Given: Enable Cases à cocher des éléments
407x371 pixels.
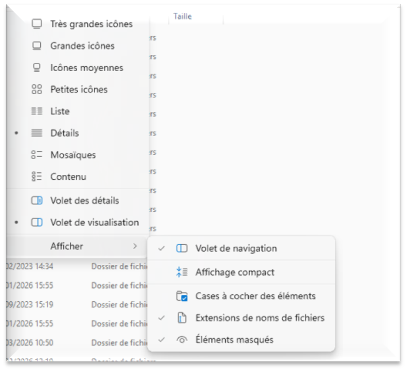Looking at the screenshot, I should [241, 296].
